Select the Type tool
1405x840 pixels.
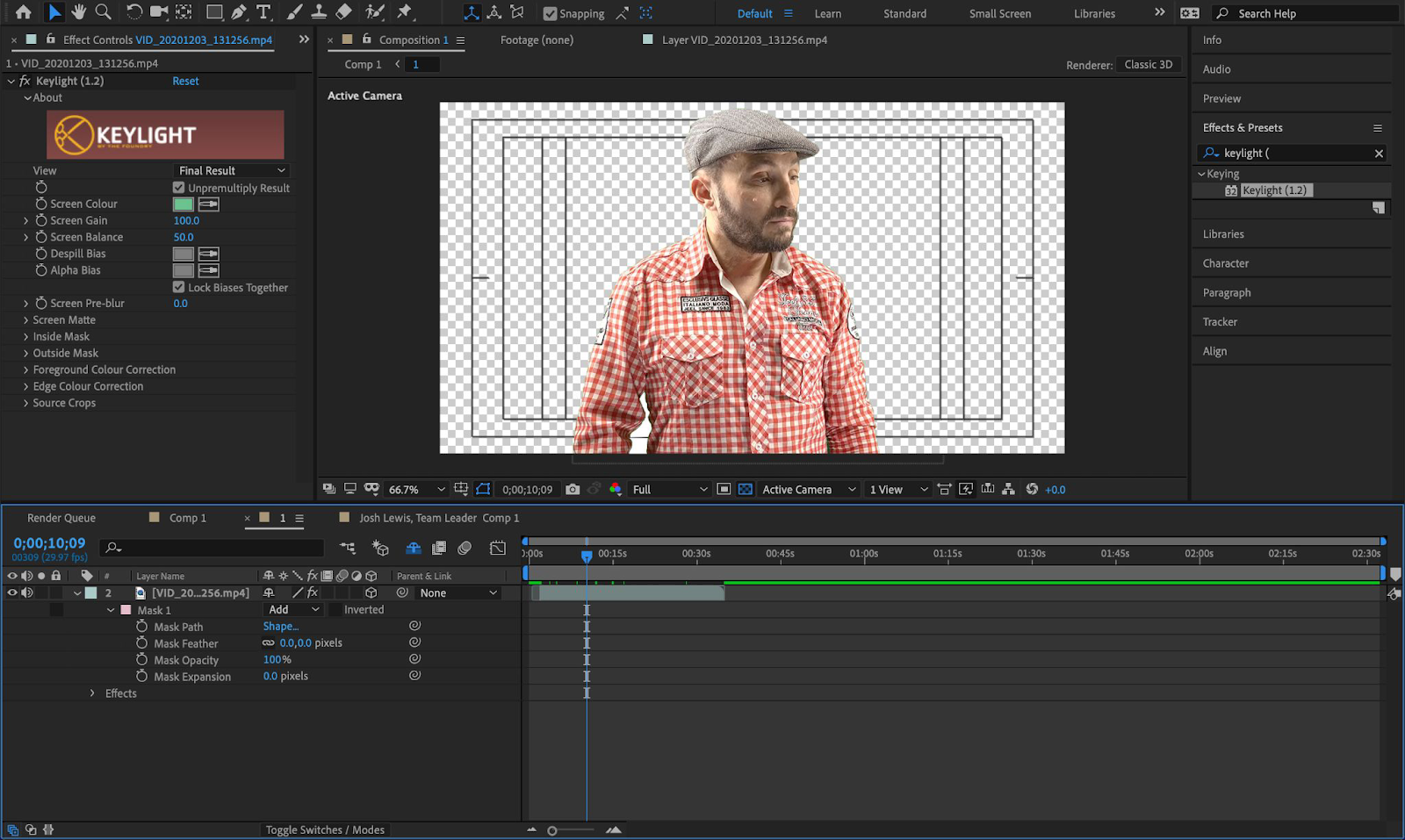262,12
